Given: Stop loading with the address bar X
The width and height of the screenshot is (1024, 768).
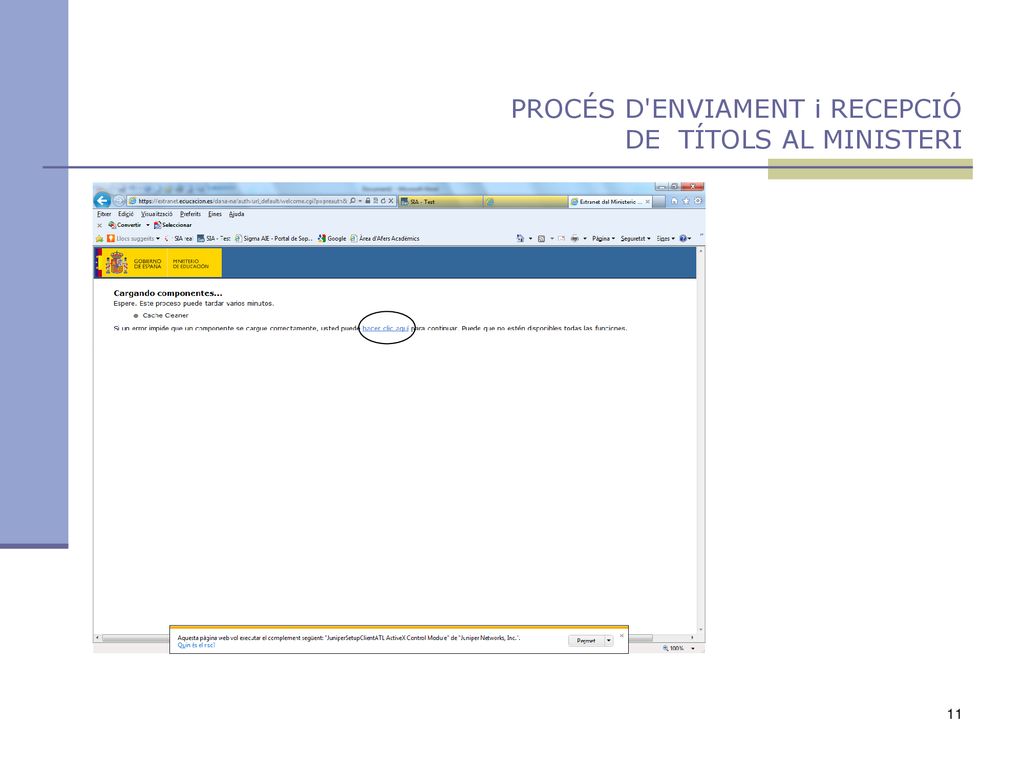Looking at the screenshot, I should click(391, 201).
